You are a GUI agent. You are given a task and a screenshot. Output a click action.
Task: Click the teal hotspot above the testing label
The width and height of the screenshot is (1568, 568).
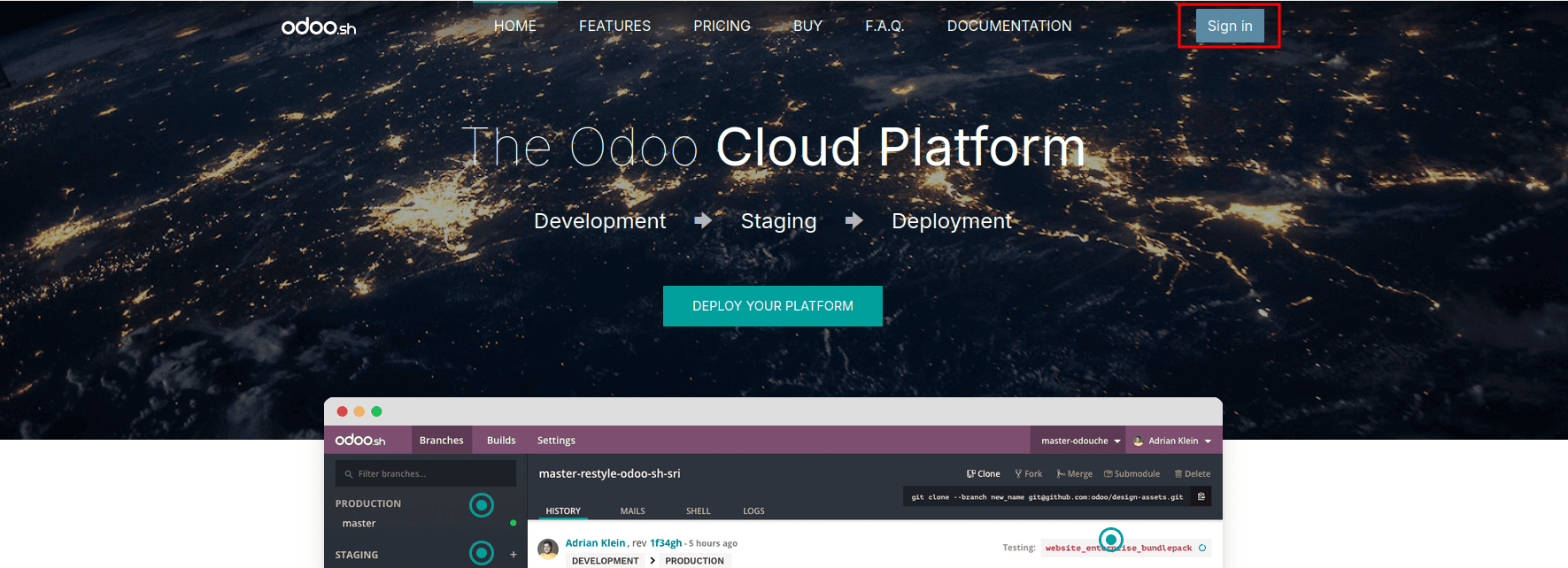tap(1111, 539)
